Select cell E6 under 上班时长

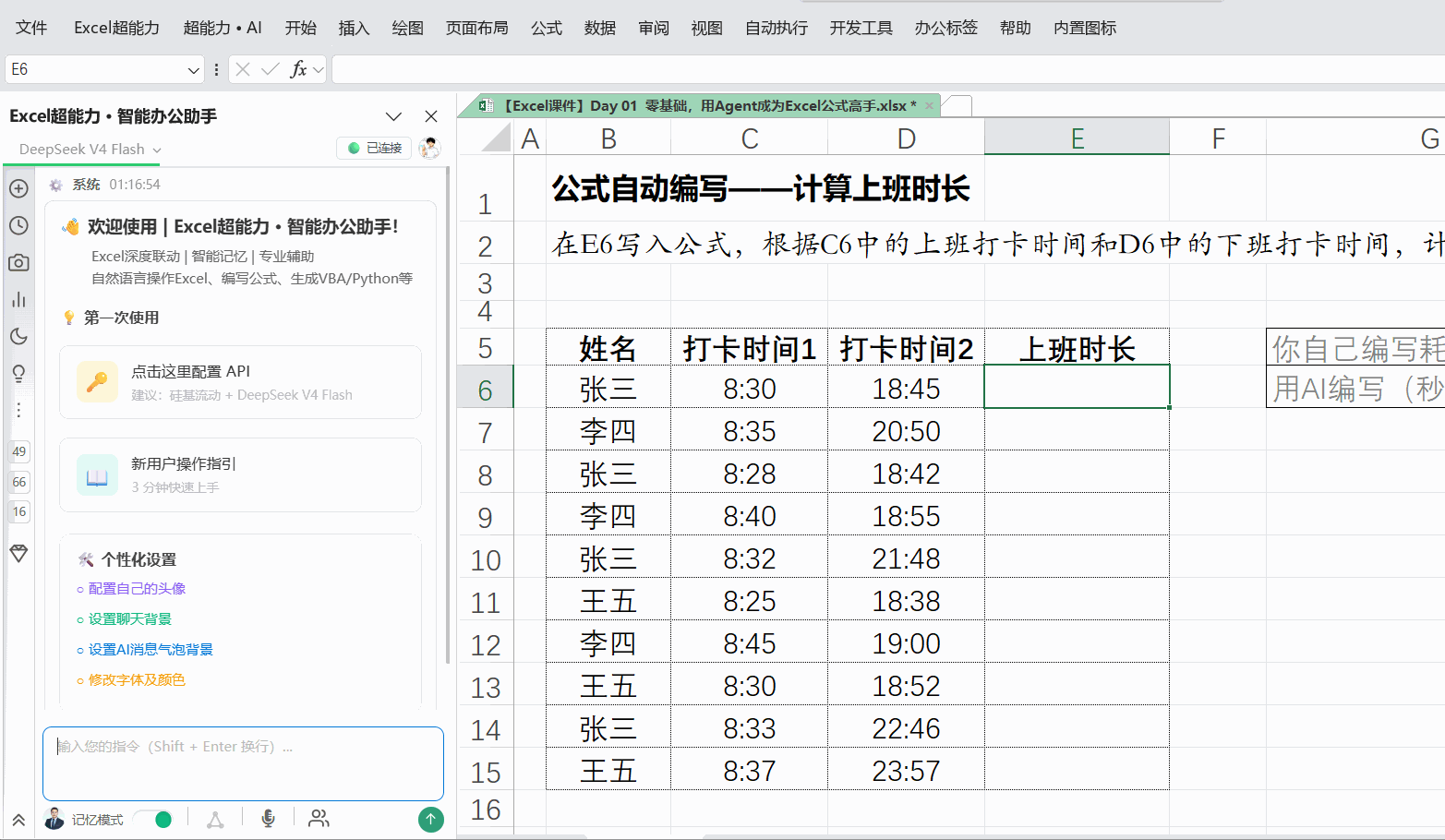coord(1077,387)
